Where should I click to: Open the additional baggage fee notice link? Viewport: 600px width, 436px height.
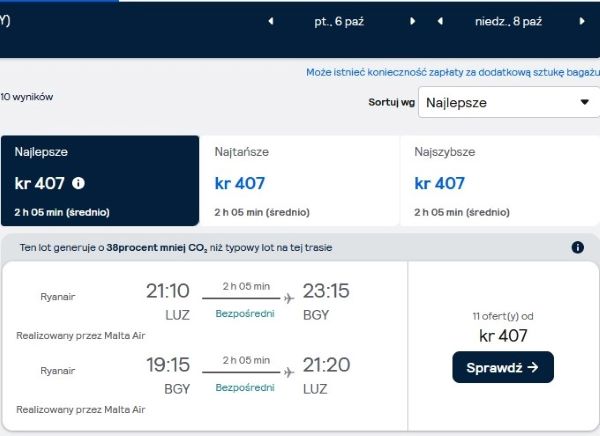(x=453, y=72)
